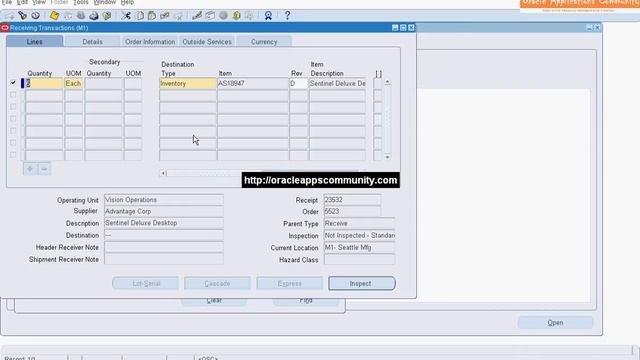The height and width of the screenshot is (360, 640).
Task: Click the Shipment Receiver Note field
Action: point(164,259)
